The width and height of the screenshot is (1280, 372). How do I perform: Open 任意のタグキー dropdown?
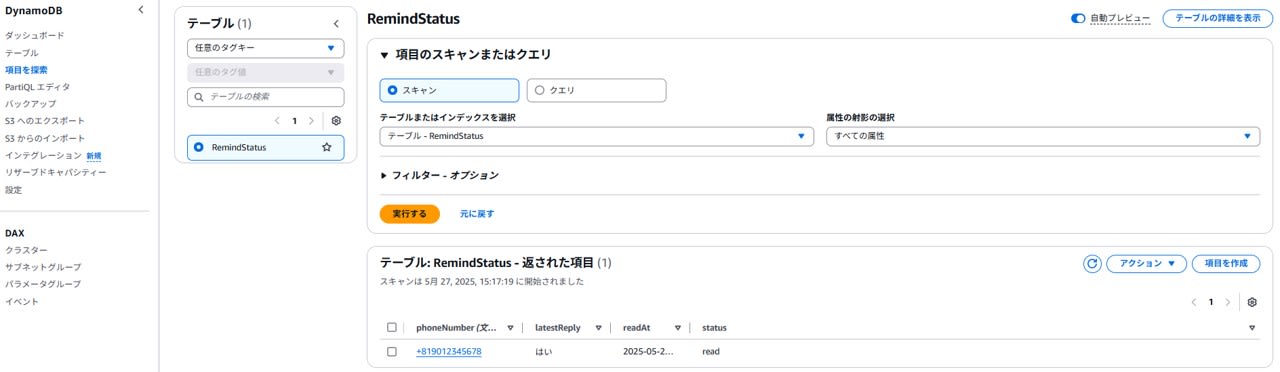click(x=265, y=48)
